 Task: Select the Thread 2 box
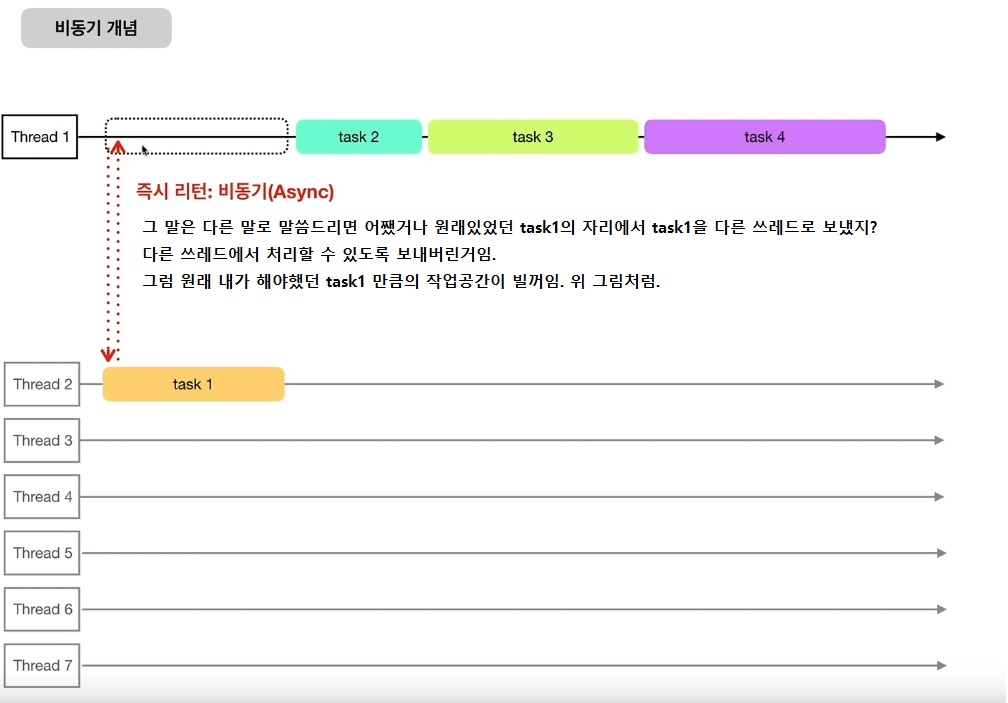click(x=42, y=385)
